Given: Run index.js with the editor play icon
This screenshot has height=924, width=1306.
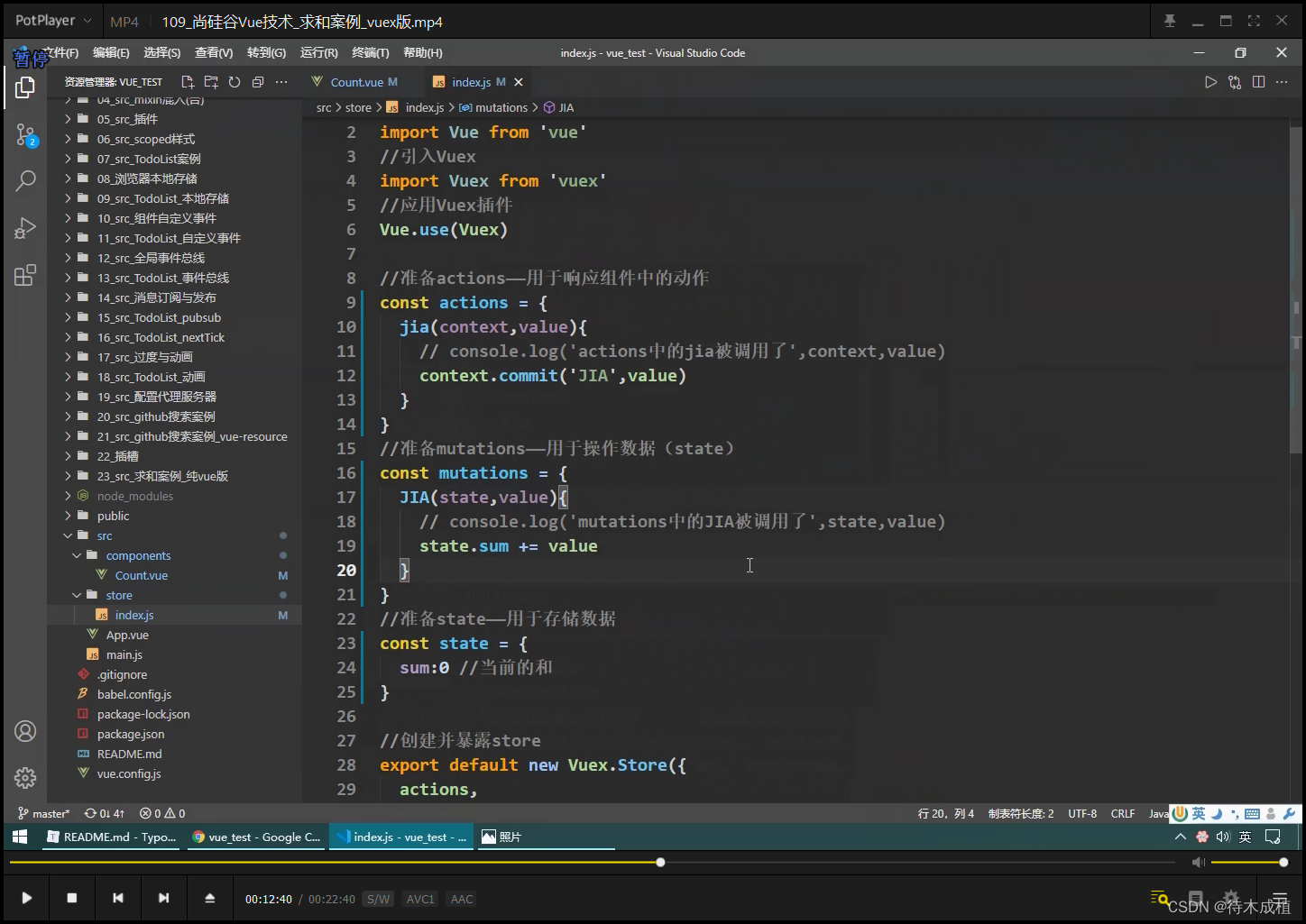Looking at the screenshot, I should [x=1210, y=81].
